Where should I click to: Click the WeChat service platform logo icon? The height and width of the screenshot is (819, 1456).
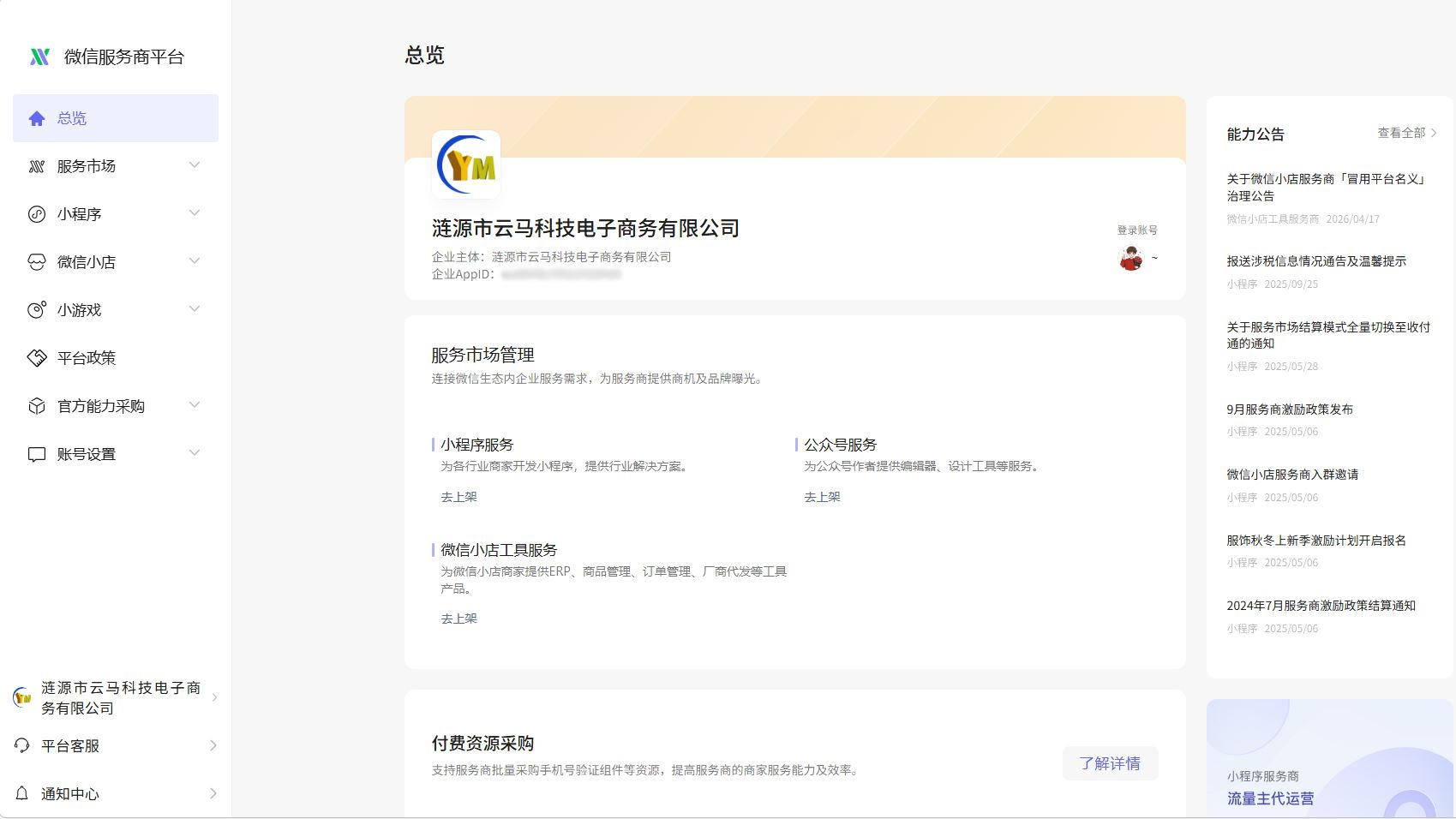(39, 57)
